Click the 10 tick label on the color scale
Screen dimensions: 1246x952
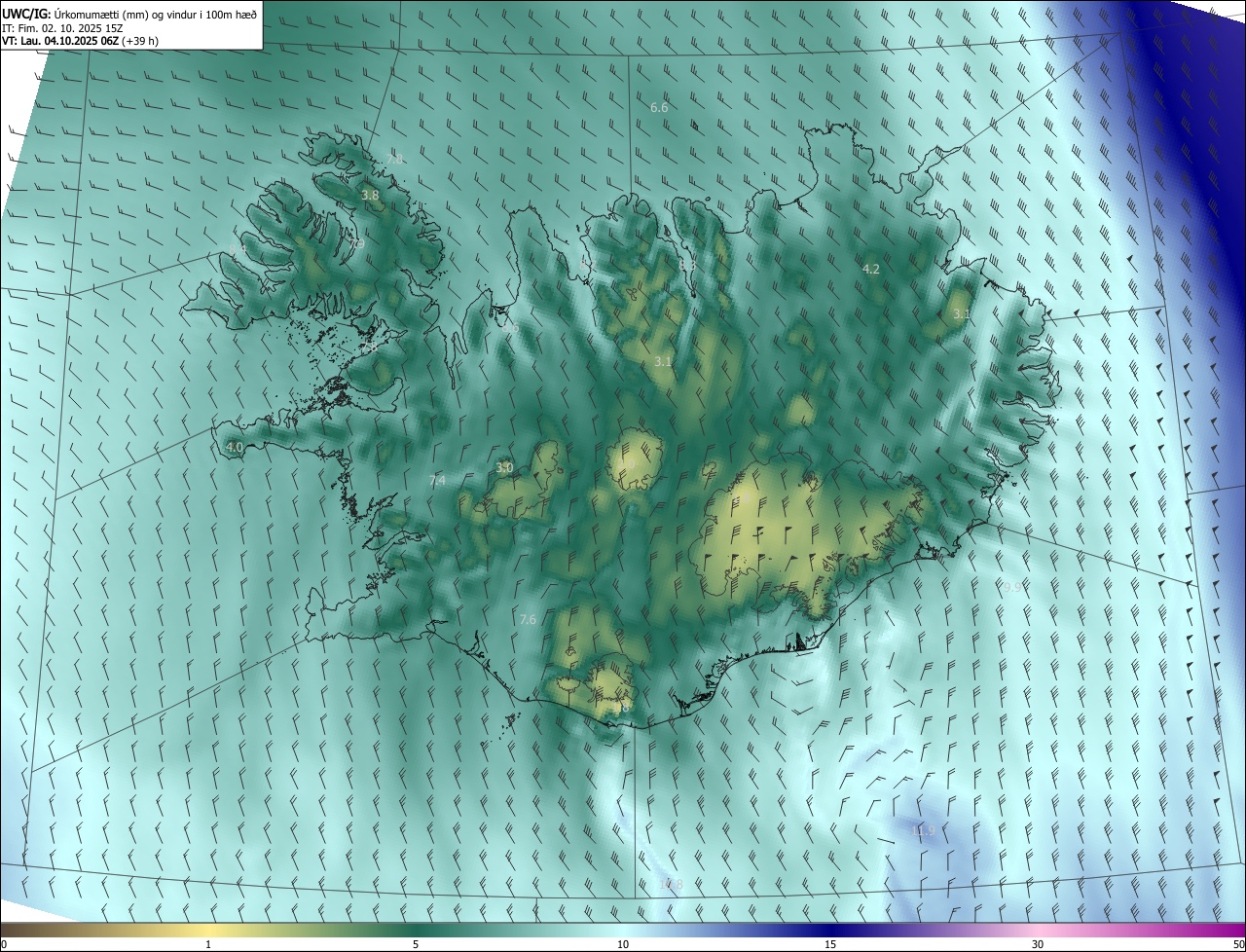coord(623,944)
